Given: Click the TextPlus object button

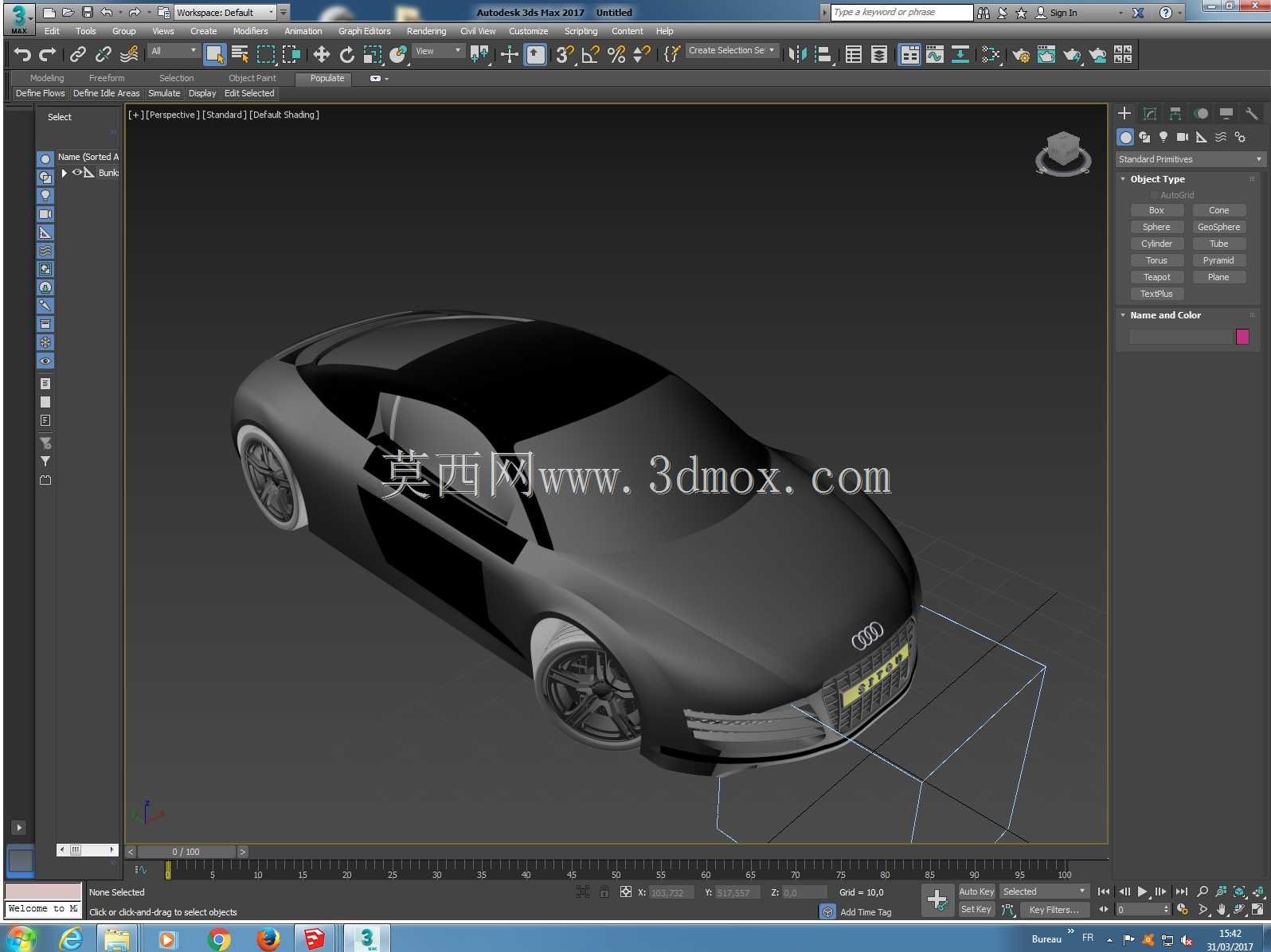Looking at the screenshot, I should (1156, 294).
